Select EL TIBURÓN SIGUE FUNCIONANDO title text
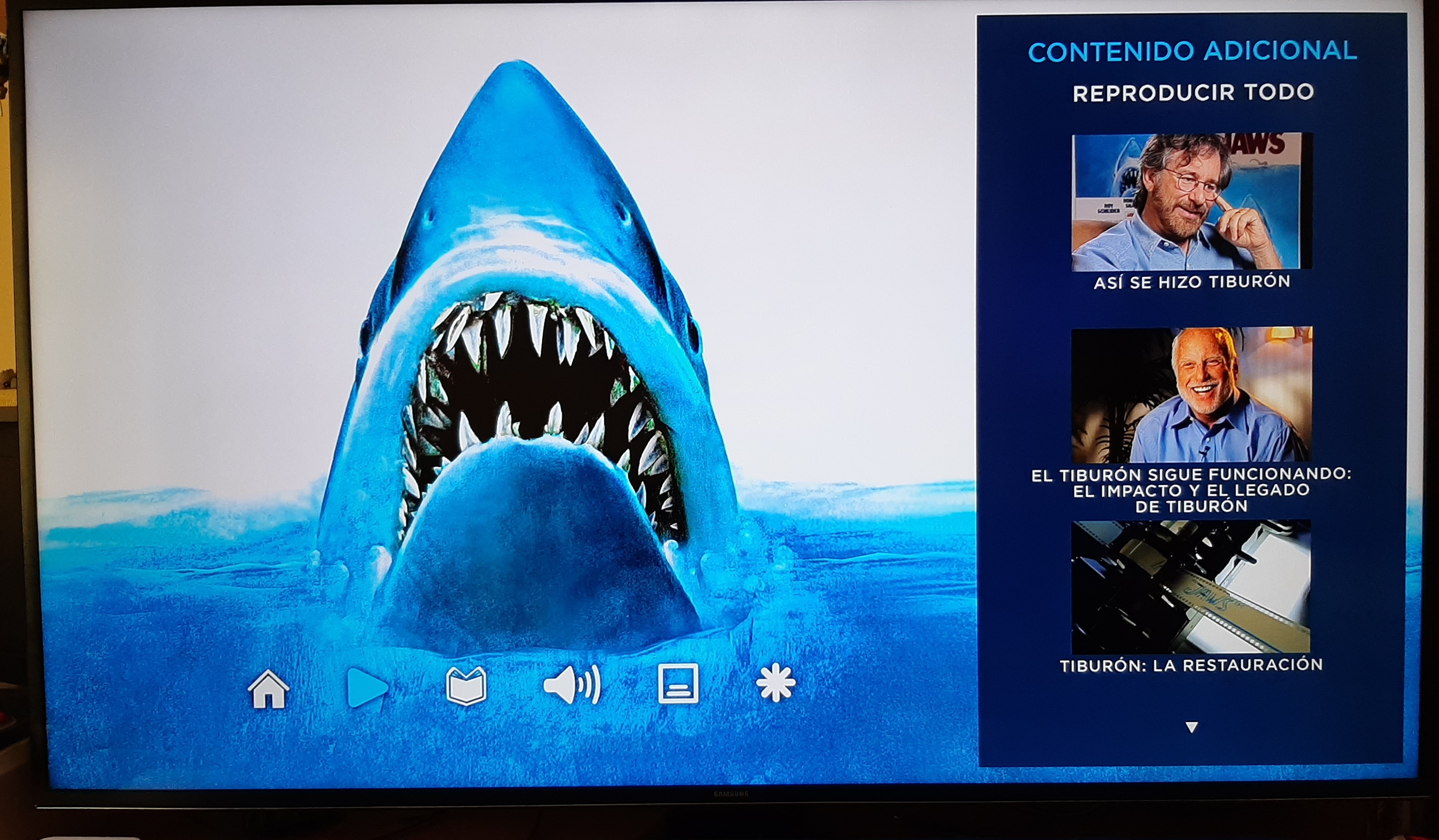This screenshot has width=1439, height=840. [1191, 490]
